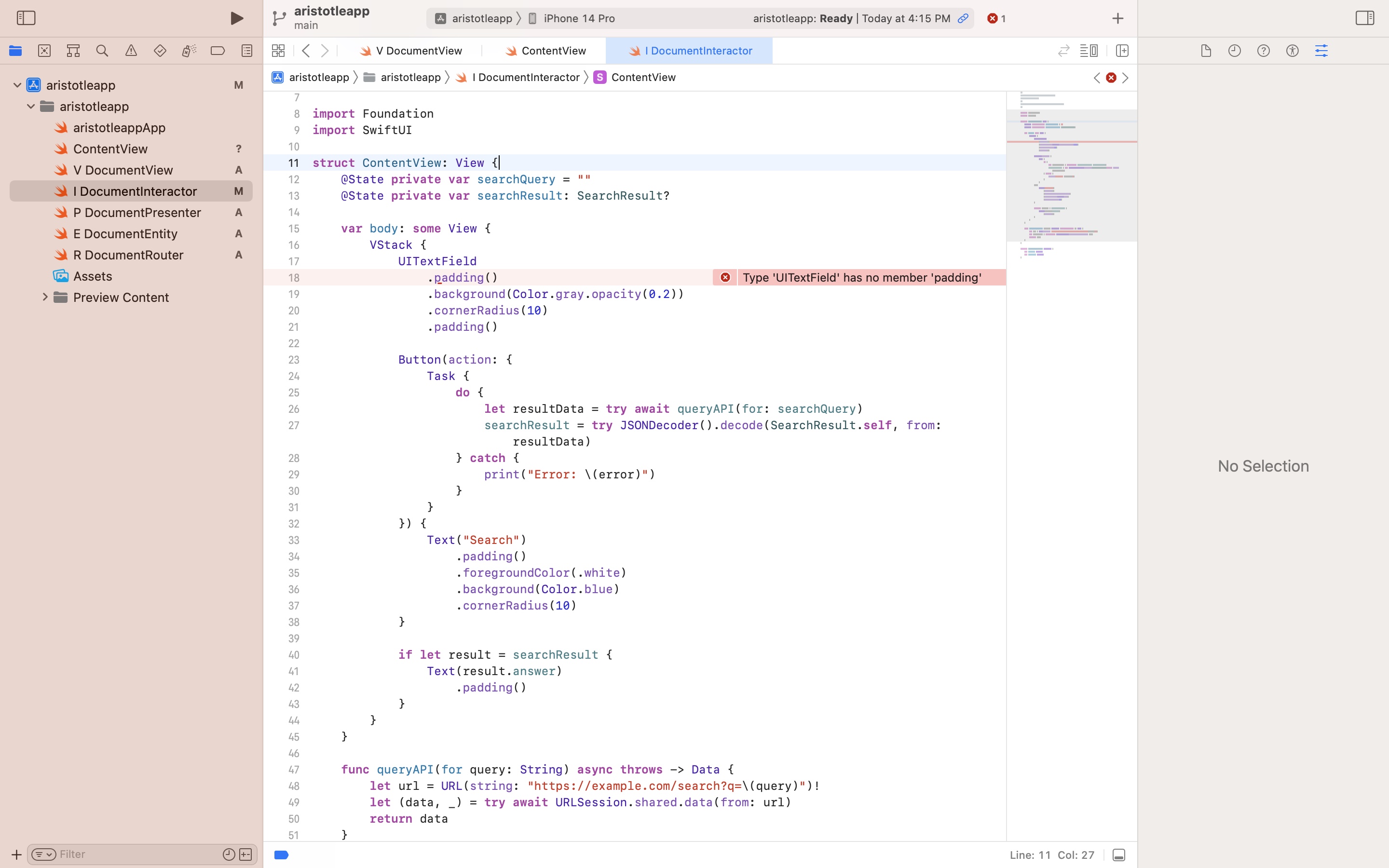Collapse the aristotleapp group folder
The image size is (1389, 868).
(31, 106)
